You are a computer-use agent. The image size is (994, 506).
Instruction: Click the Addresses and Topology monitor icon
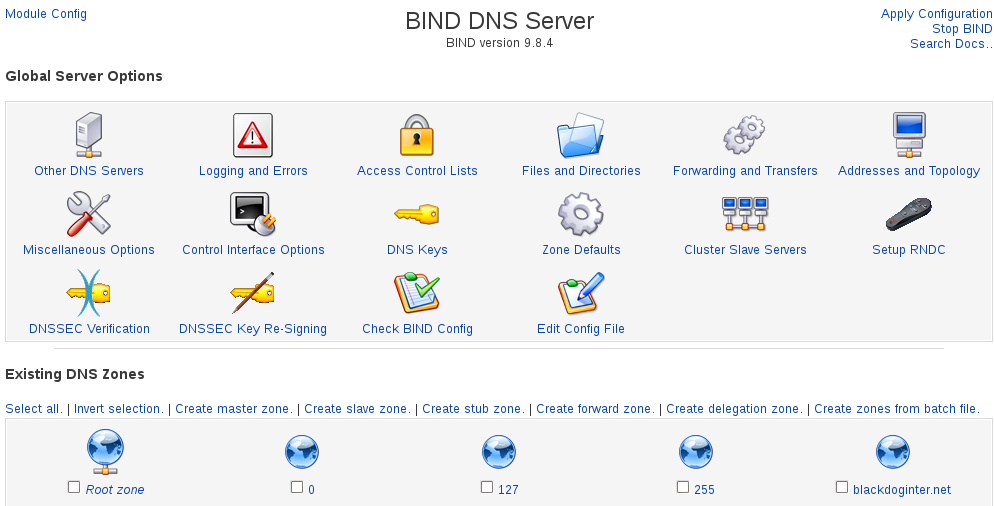[x=909, y=135]
